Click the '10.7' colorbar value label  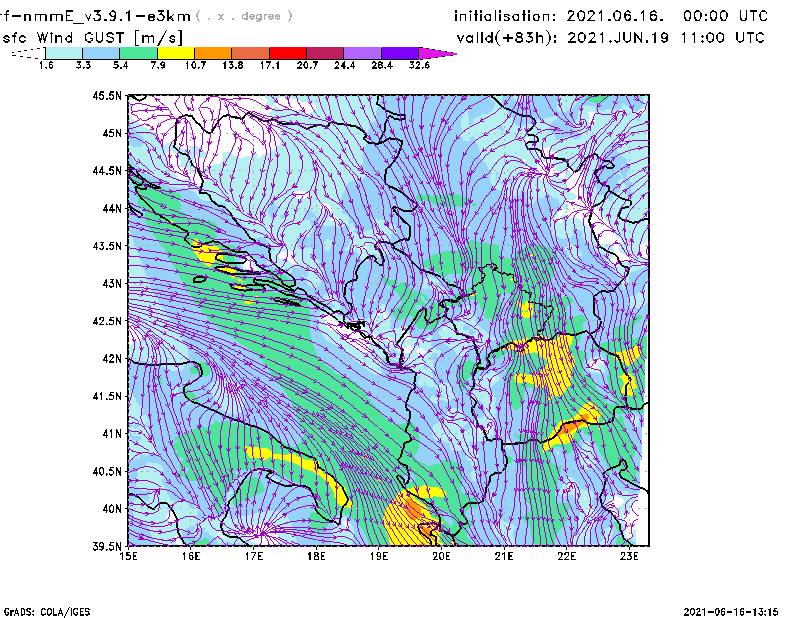[195, 65]
